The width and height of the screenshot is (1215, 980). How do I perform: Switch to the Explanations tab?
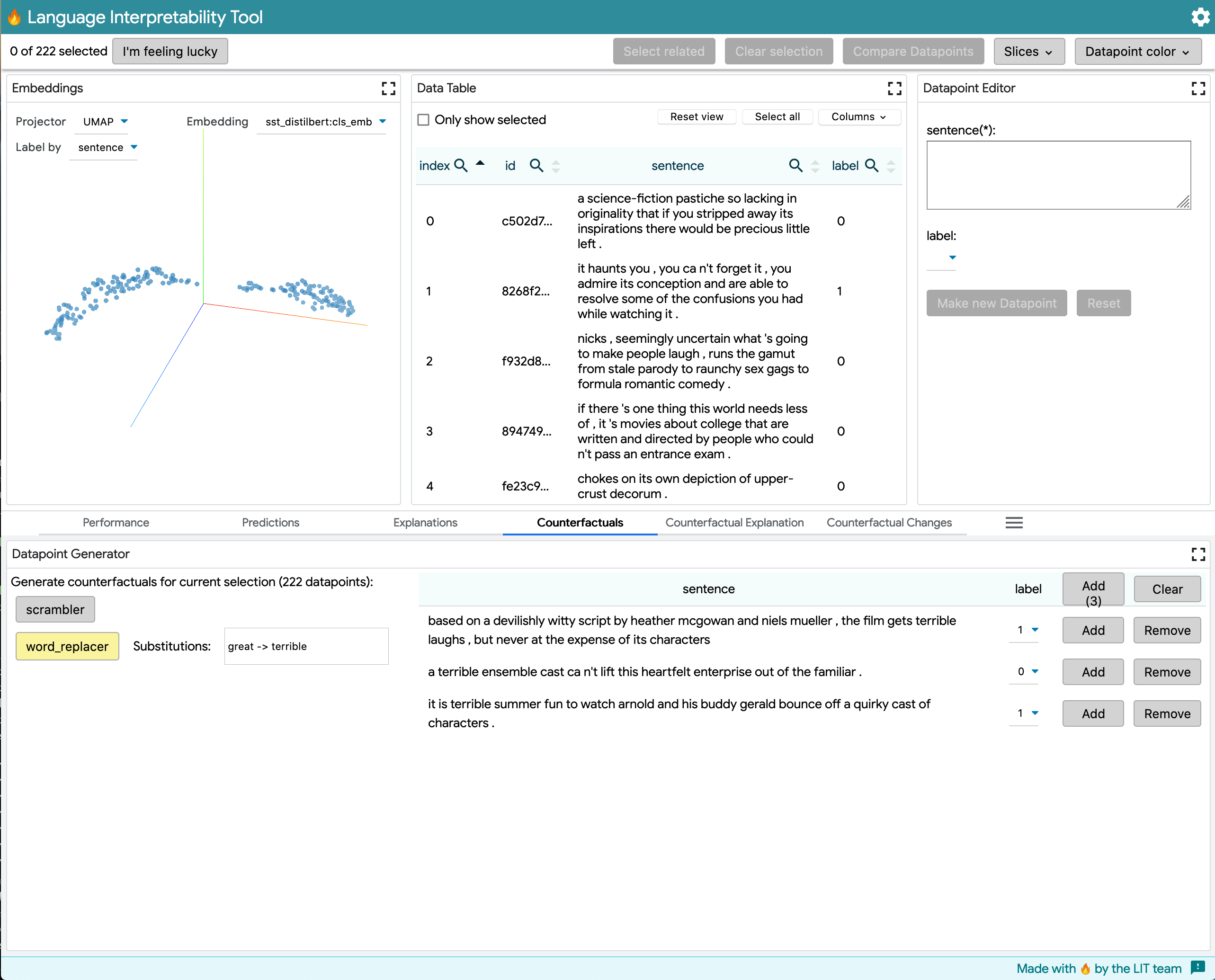pyautogui.click(x=425, y=523)
